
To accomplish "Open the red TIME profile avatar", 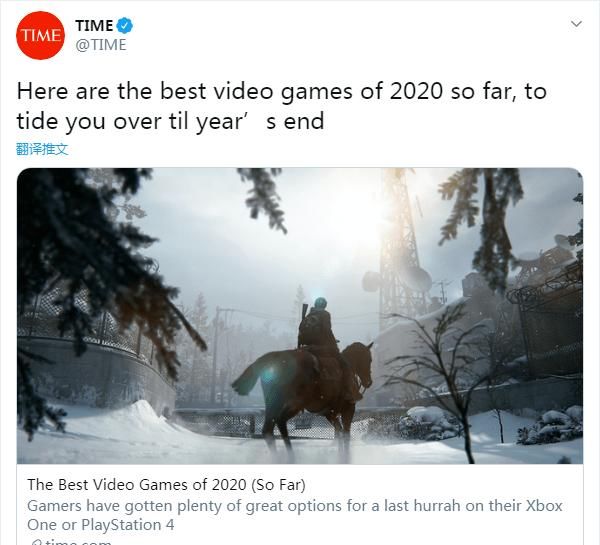I will tap(40, 35).
